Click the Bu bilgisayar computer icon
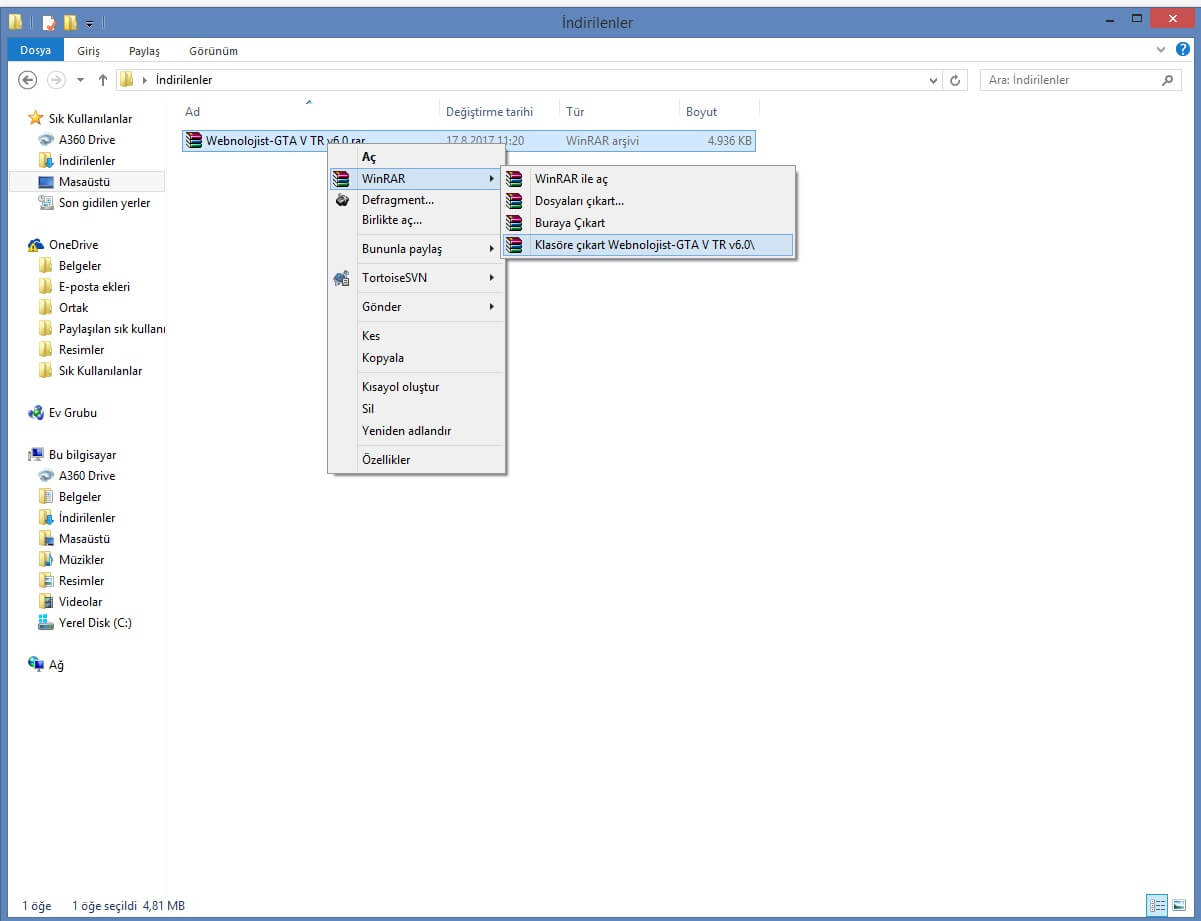1201x921 pixels. coord(36,455)
